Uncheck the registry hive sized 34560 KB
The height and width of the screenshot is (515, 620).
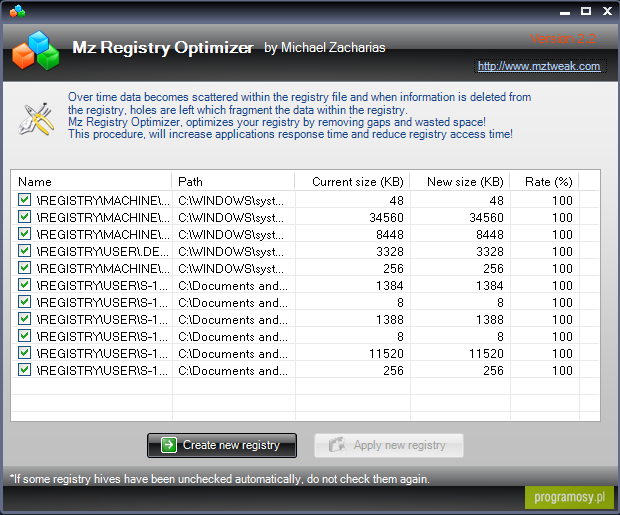(x=25, y=217)
